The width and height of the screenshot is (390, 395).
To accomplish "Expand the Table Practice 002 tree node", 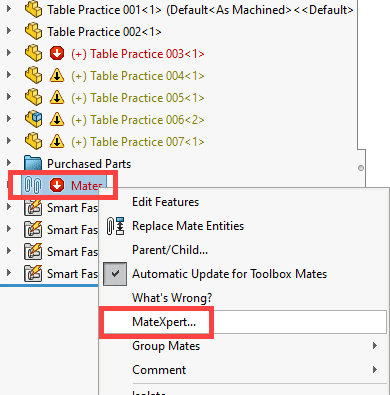I will (9, 31).
